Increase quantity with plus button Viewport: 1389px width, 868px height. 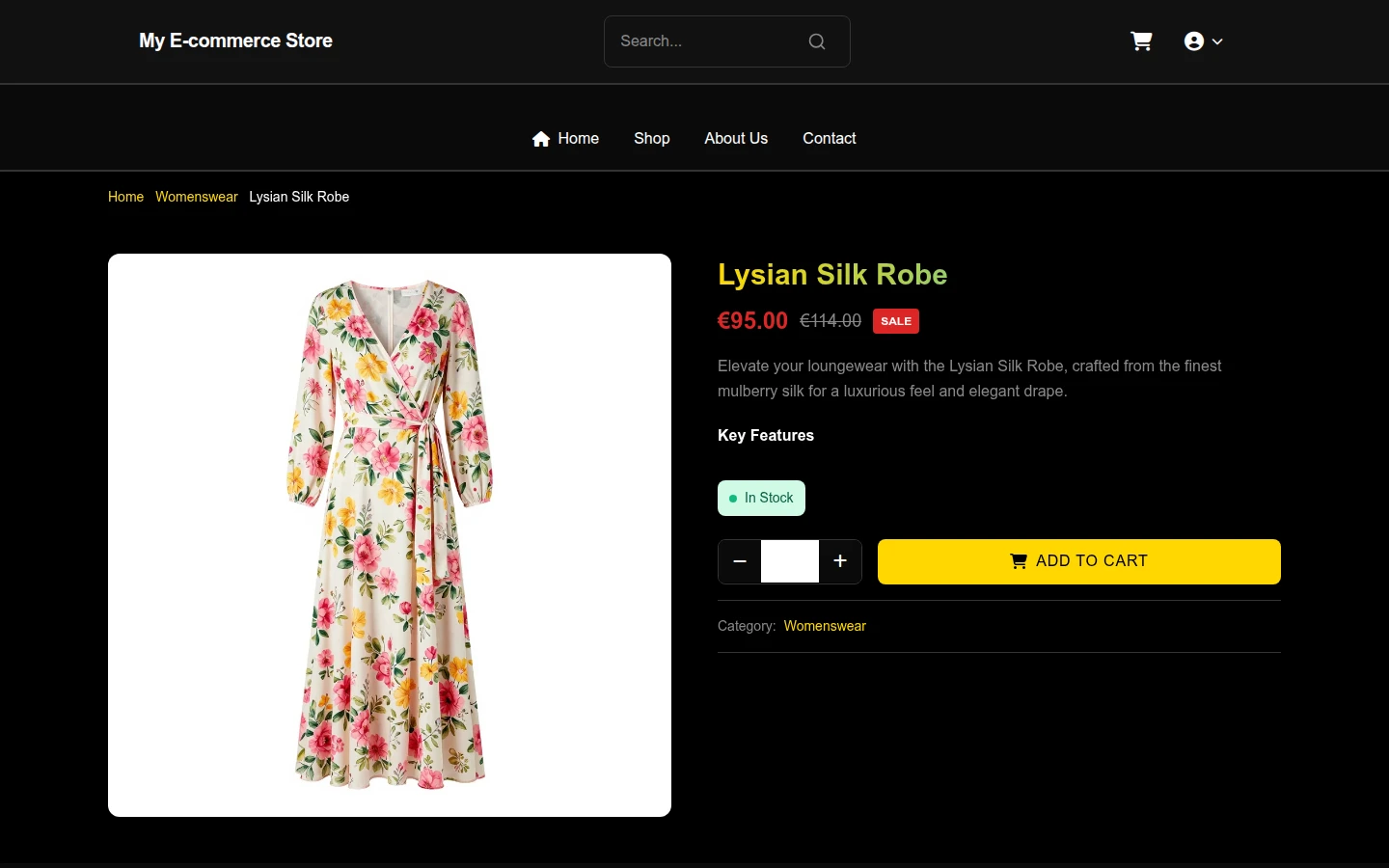[840, 561]
